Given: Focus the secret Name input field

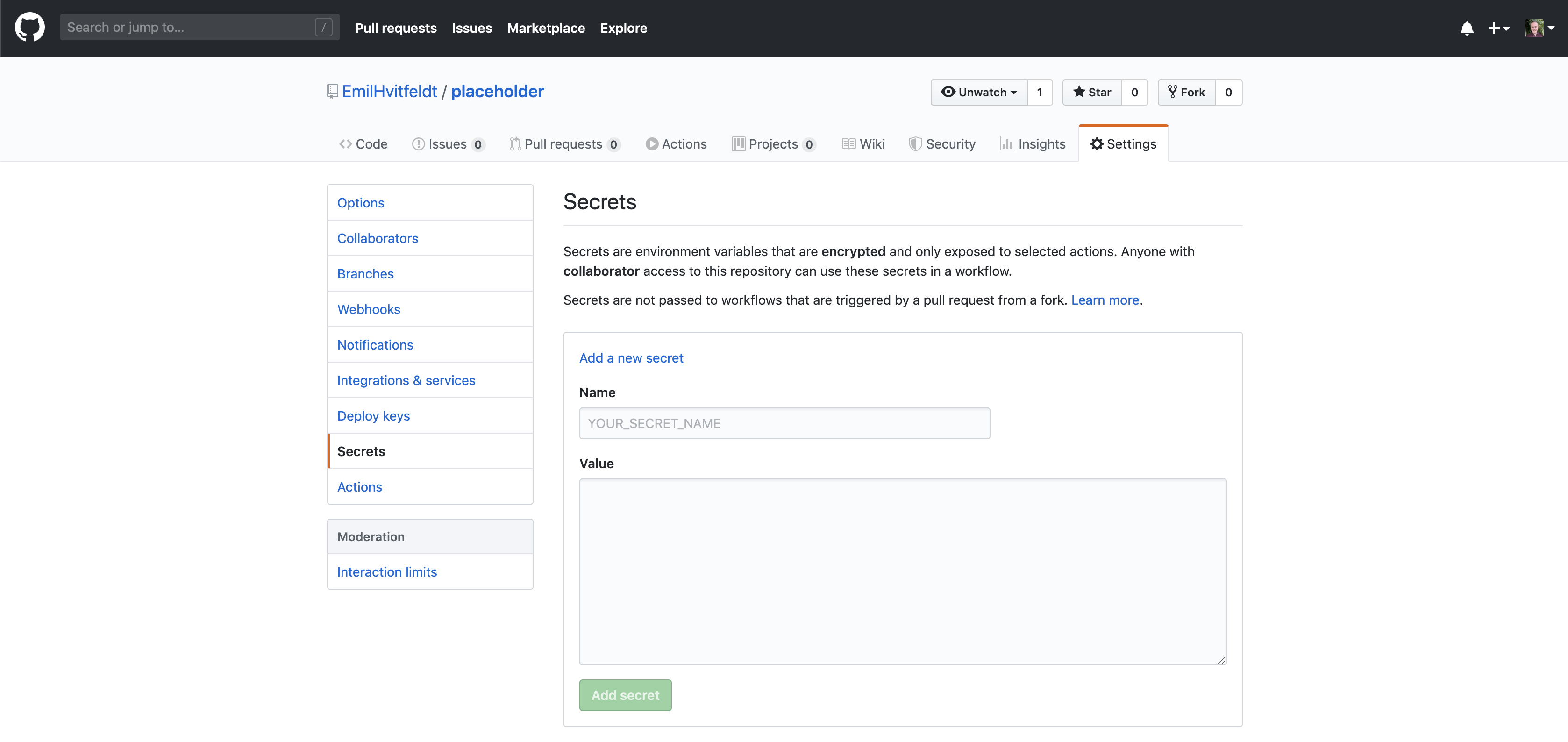Looking at the screenshot, I should pos(784,423).
